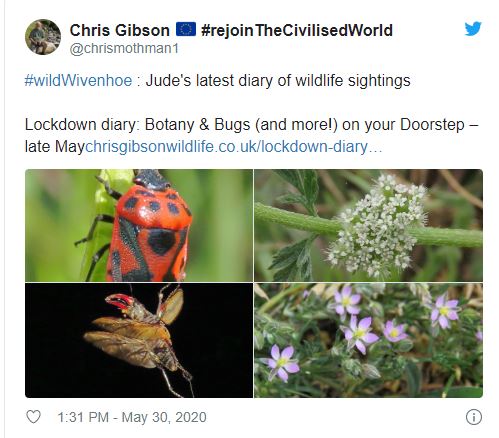499x438 pixels.
Task: Click the "Lockdown diary: Botany & Bugs" text
Action: tap(137, 125)
